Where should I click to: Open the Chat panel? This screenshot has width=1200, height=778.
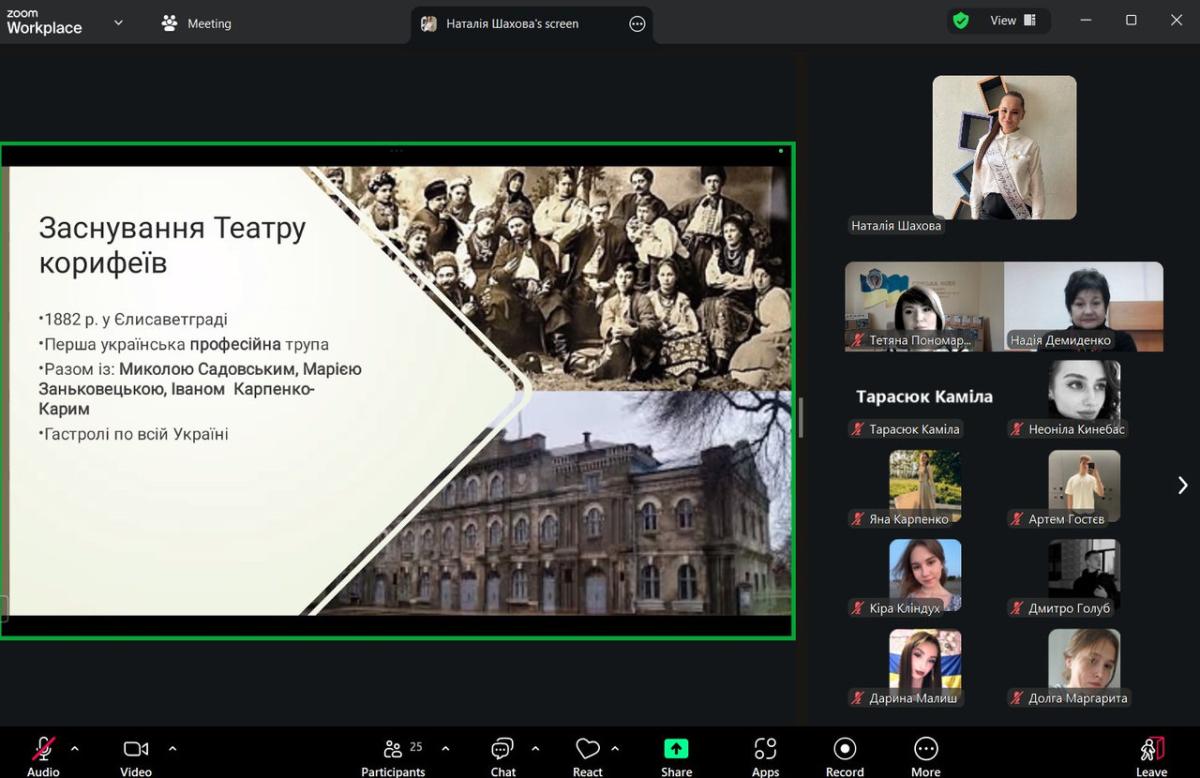(502, 750)
